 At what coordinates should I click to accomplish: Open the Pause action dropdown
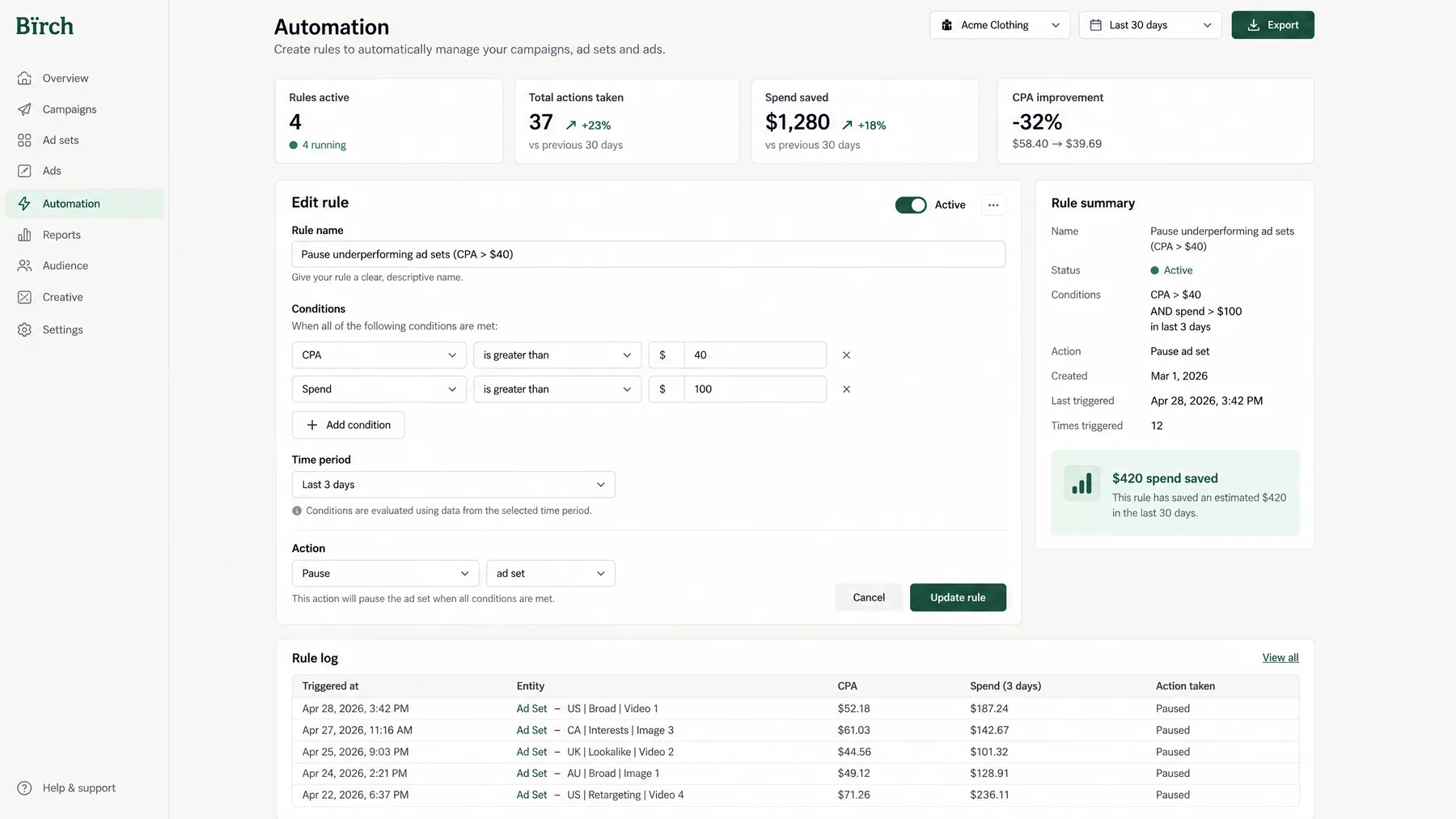tap(385, 574)
